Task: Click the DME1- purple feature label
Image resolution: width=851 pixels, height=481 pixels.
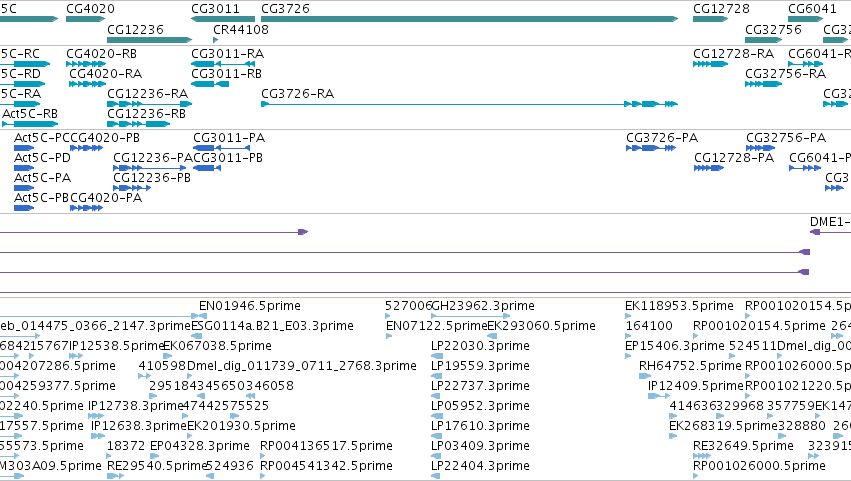Action: [830, 221]
